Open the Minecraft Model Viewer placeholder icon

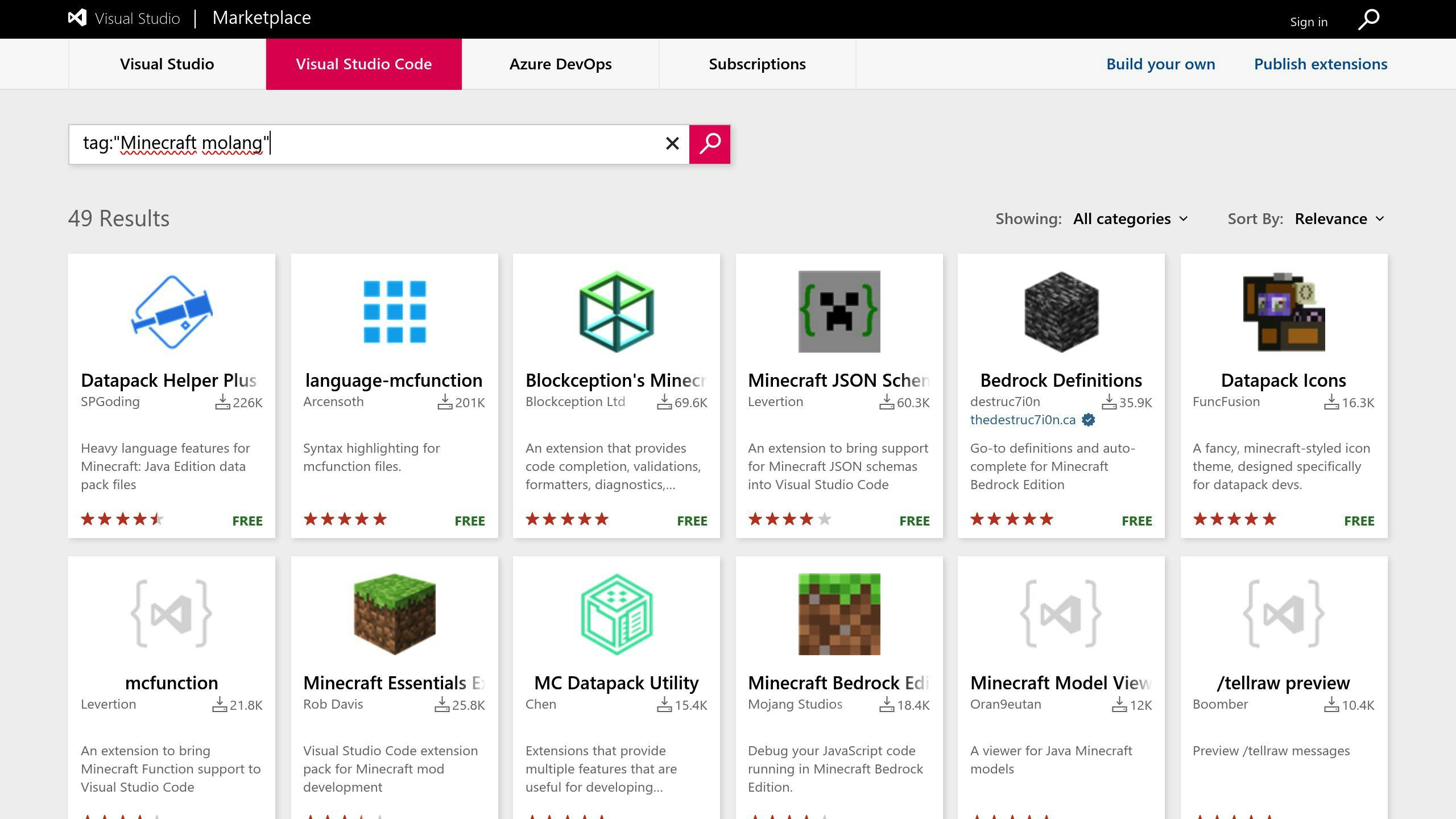(x=1061, y=614)
